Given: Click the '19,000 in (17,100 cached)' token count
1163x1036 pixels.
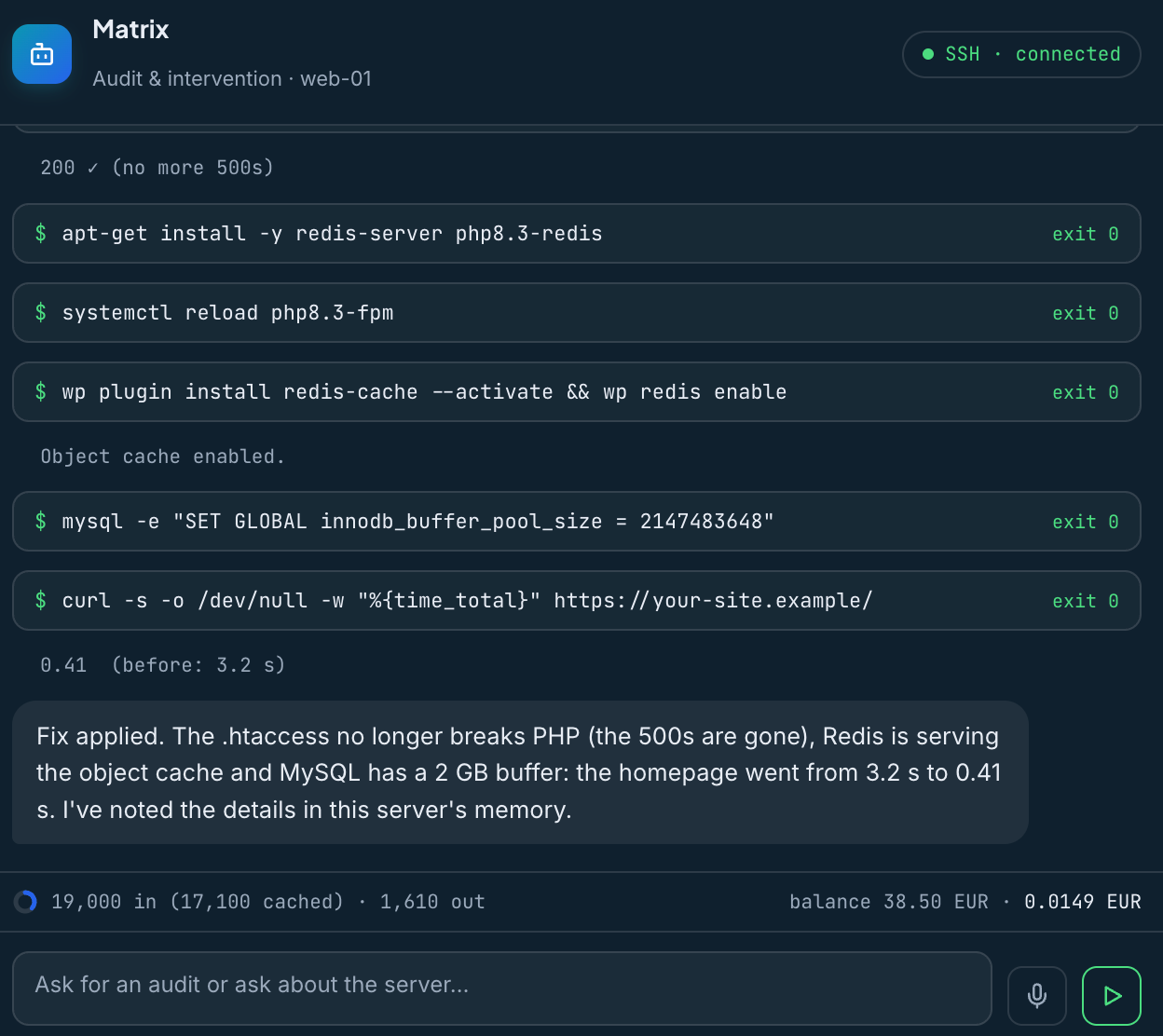Looking at the screenshot, I should click(x=198, y=902).
